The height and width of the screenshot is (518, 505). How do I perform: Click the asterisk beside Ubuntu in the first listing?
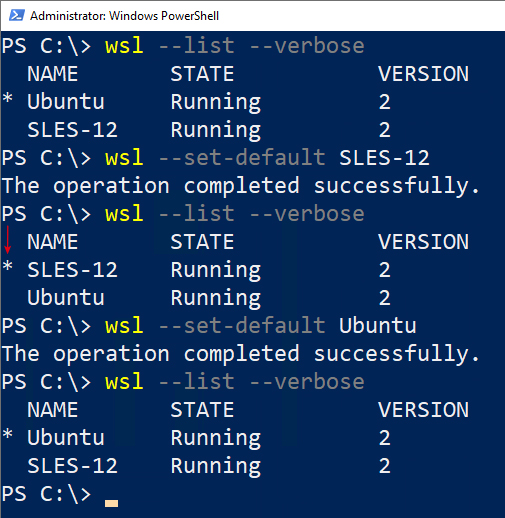pos(8,99)
